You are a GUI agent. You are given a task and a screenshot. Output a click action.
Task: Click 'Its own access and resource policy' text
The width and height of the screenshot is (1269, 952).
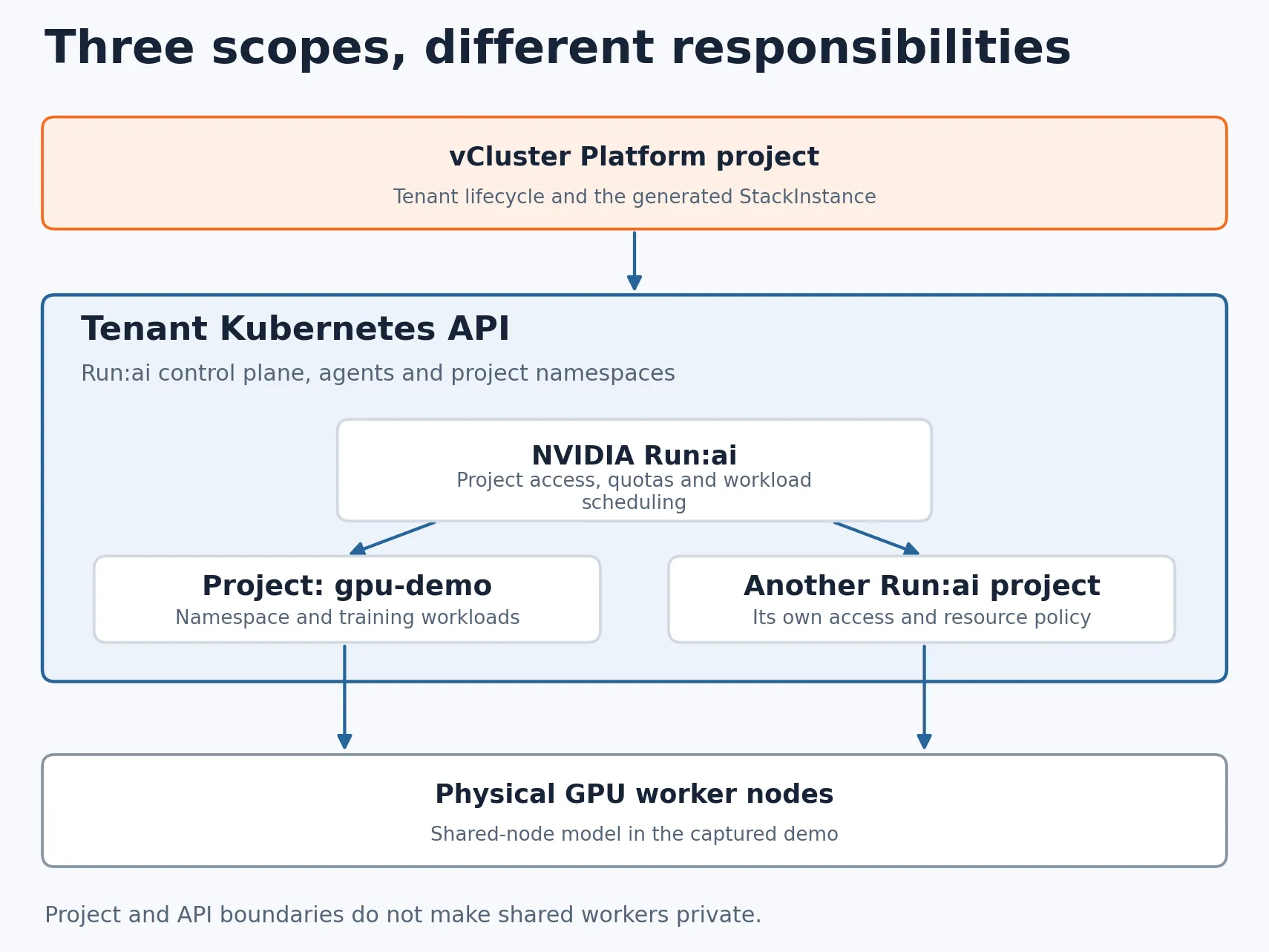pyautogui.click(x=921, y=617)
